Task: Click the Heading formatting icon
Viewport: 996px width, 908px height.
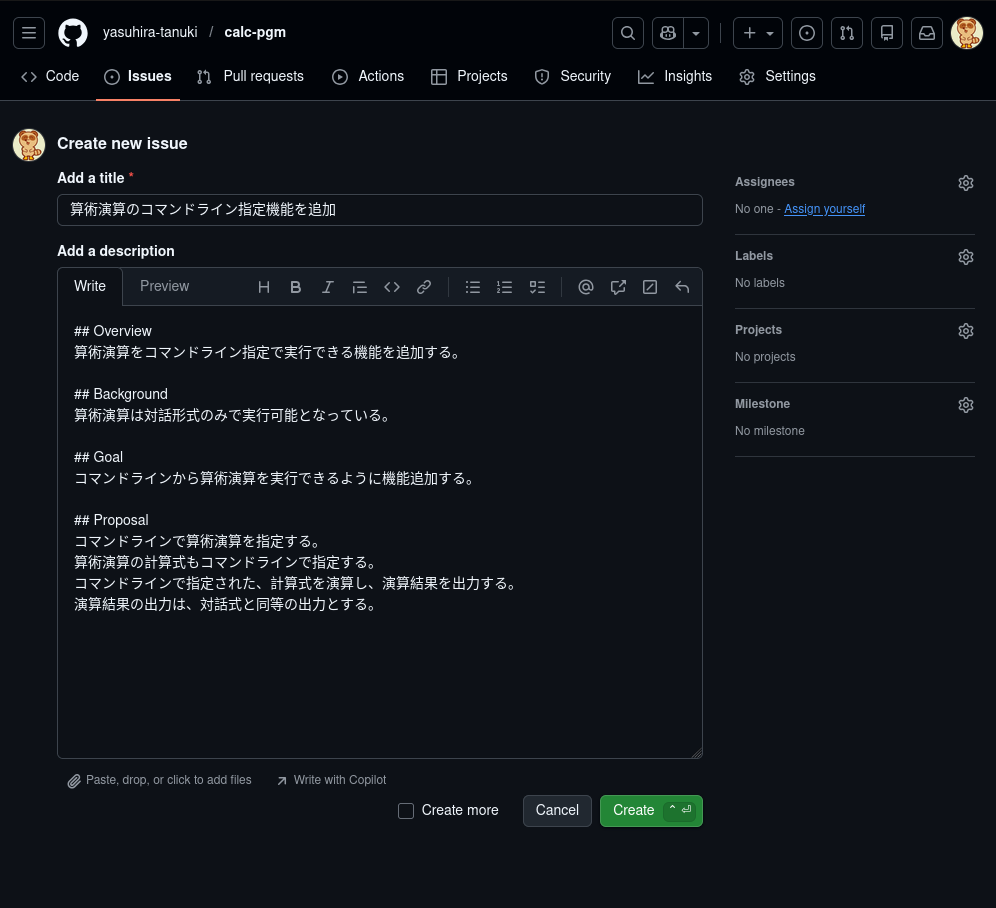Action: click(x=264, y=287)
